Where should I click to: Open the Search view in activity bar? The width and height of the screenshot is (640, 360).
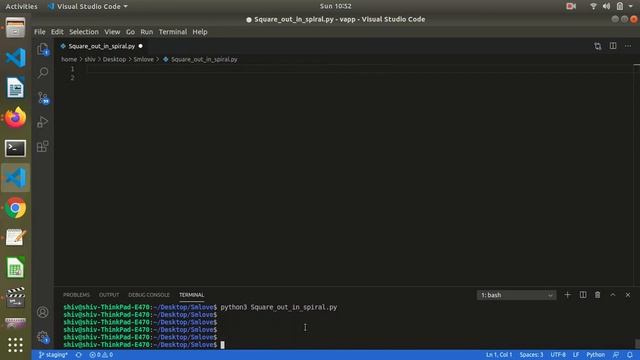pyautogui.click(x=43, y=73)
